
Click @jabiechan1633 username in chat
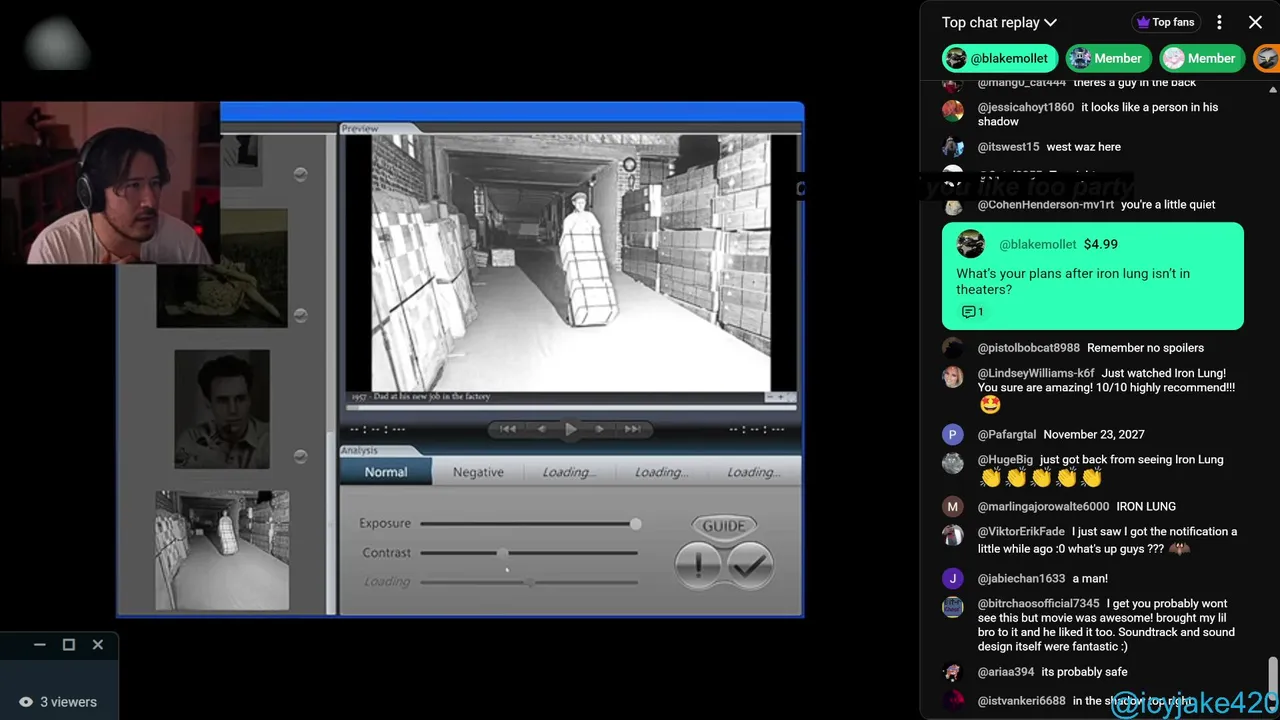point(1021,579)
